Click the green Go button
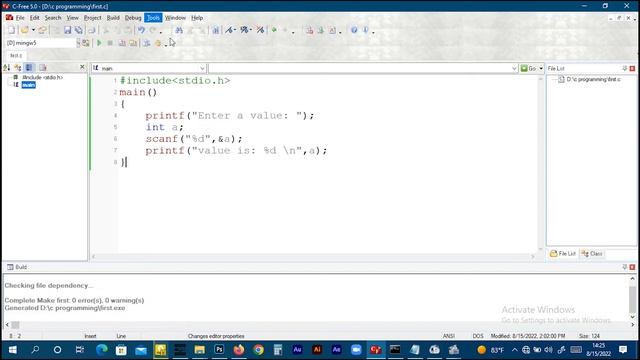Viewport: 640px width, 360px height. point(529,68)
